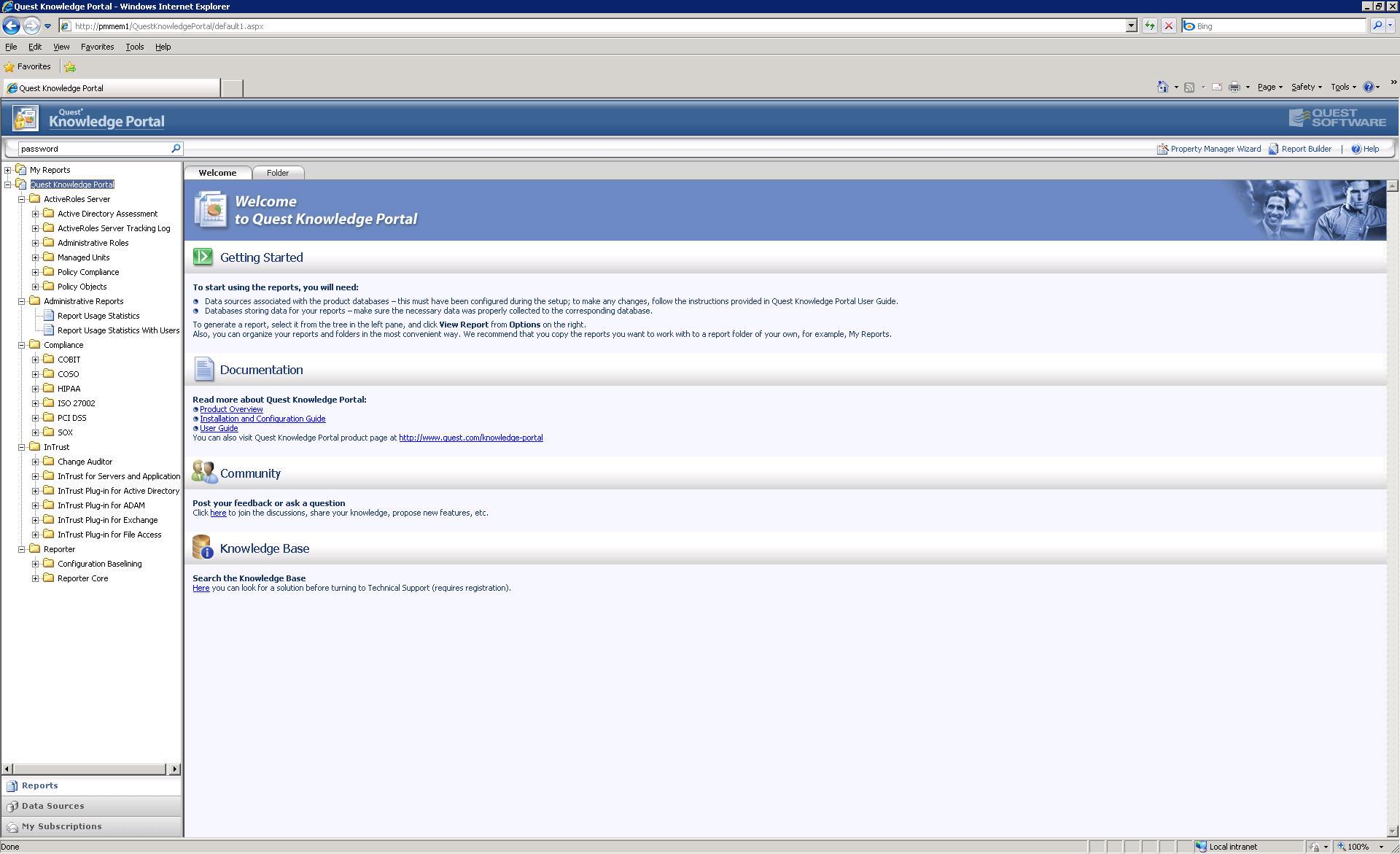Collapse the Quest Knowledge Portal root node
Viewport: 1400px width, 854px height.
pyautogui.click(x=8, y=185)
